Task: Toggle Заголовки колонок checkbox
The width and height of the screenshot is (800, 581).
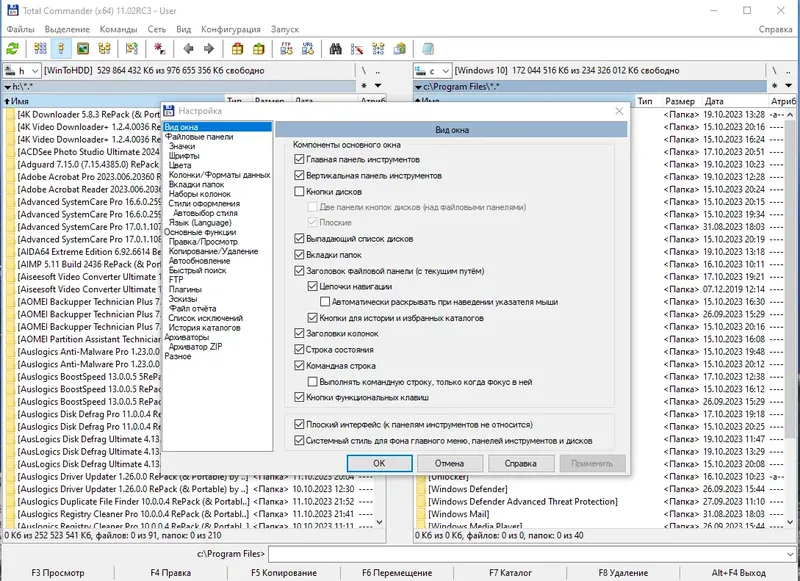Action: pos(299,334)
